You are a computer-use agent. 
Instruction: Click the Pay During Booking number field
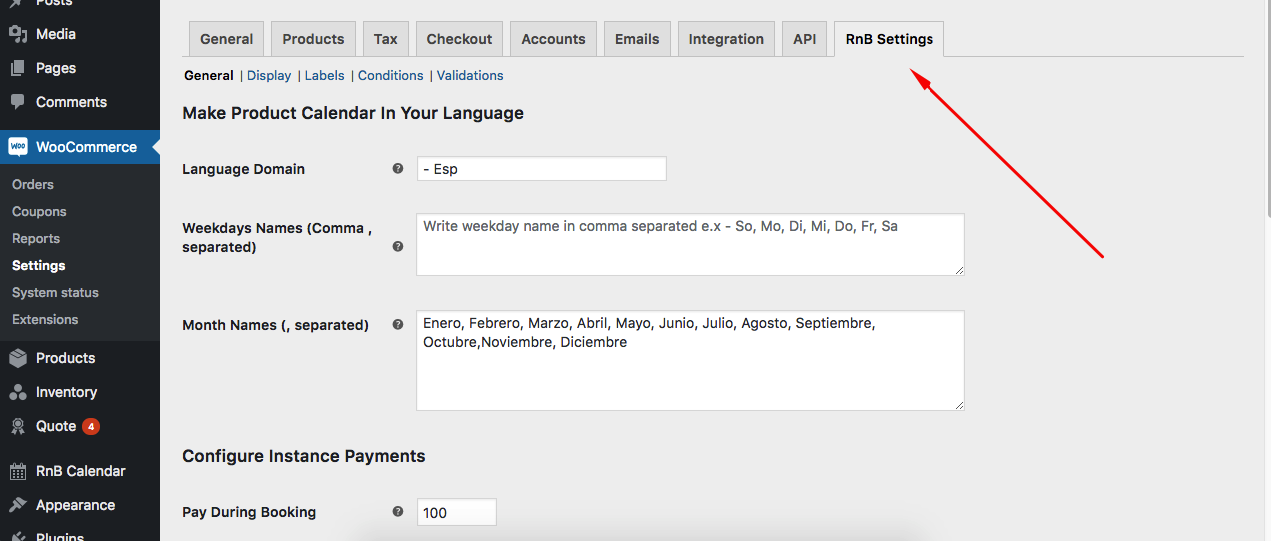[x=456, y=512]
